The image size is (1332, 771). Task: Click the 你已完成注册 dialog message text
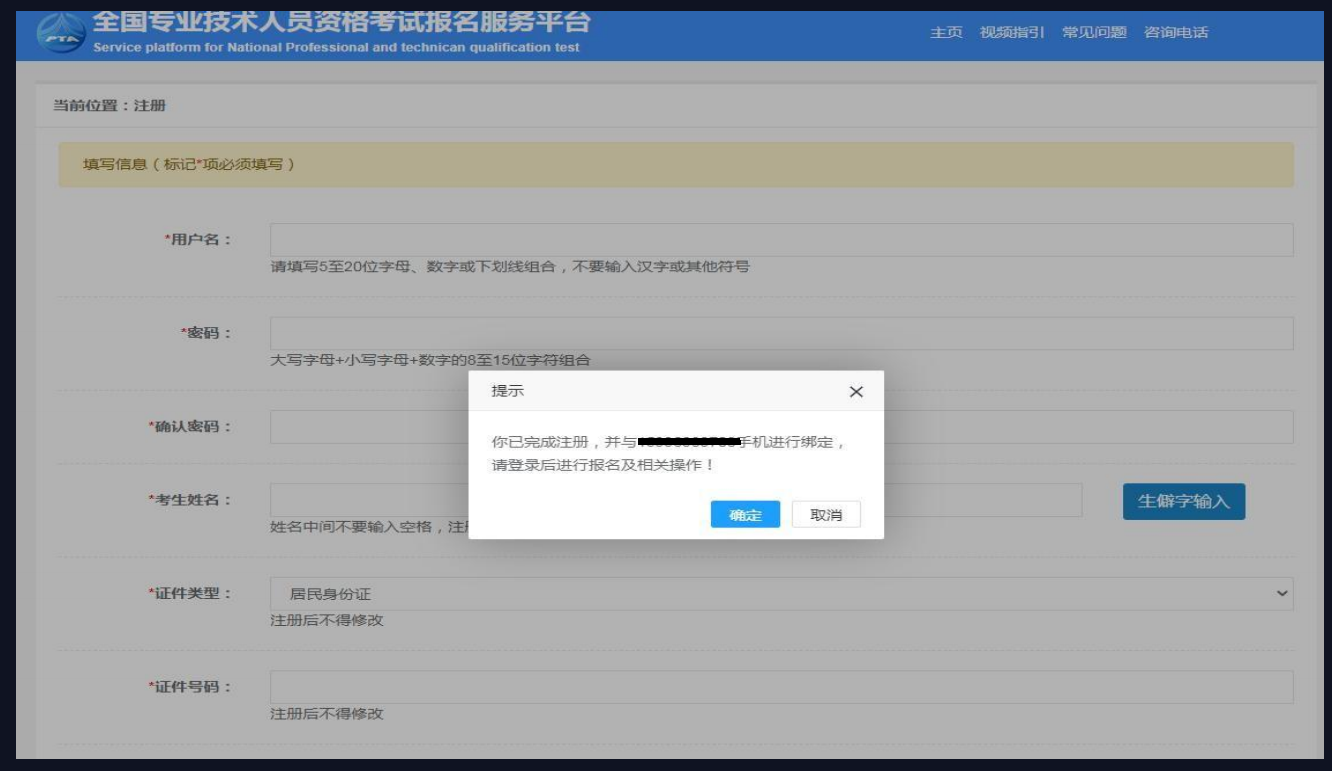tap(669, 453)
